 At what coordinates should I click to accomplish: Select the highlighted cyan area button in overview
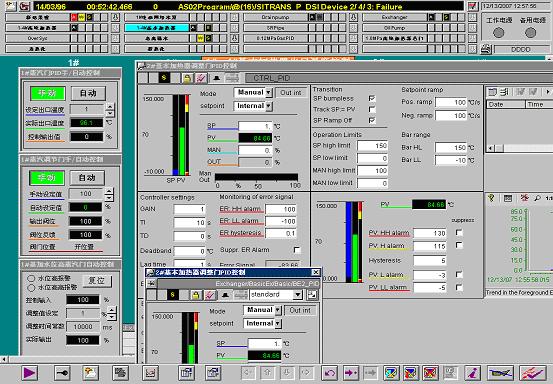click(157, 28)
